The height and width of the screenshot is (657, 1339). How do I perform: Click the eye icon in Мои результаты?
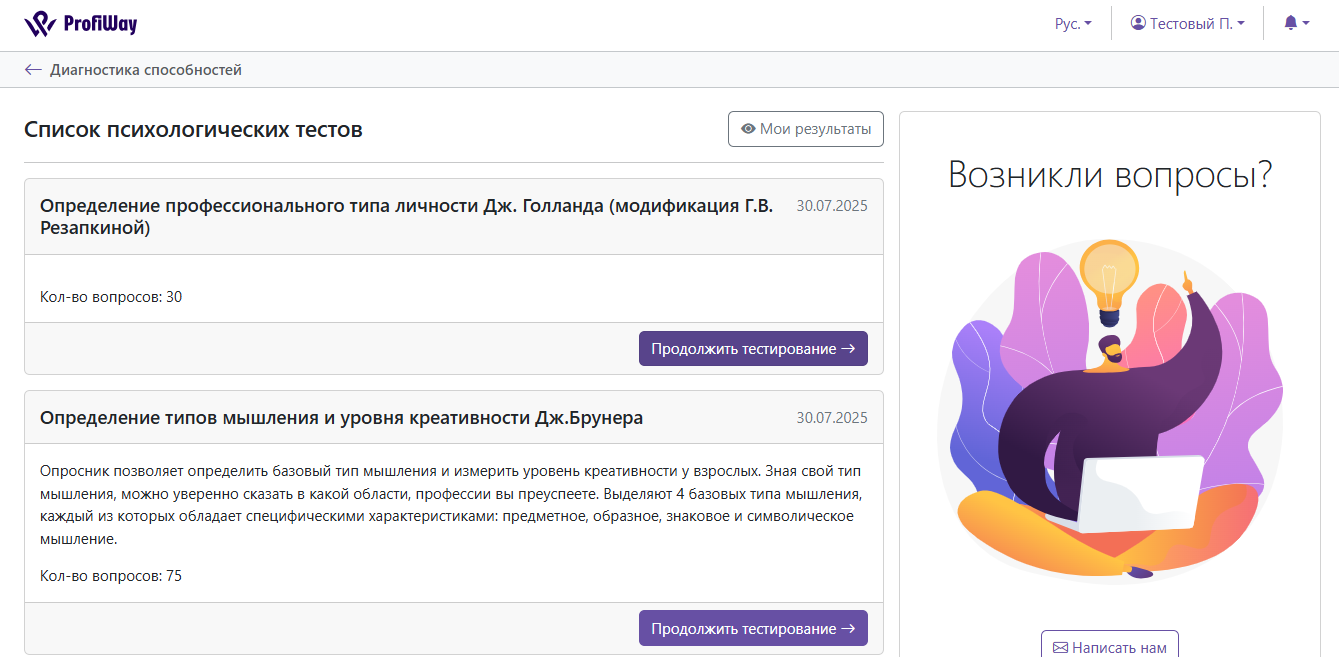click(747, 129)
